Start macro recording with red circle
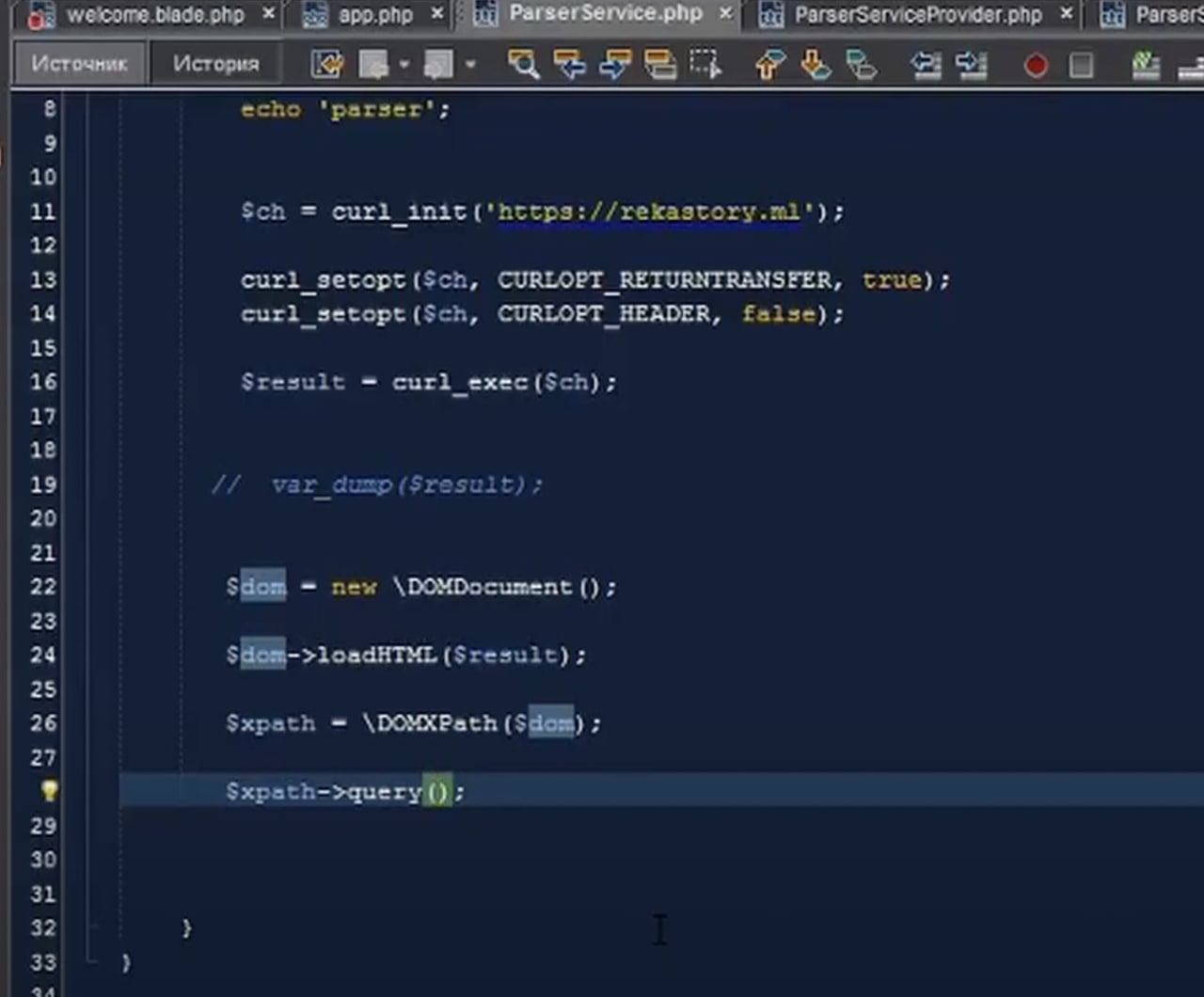This screenshot has height=997, width=1204. [1036, 65]
